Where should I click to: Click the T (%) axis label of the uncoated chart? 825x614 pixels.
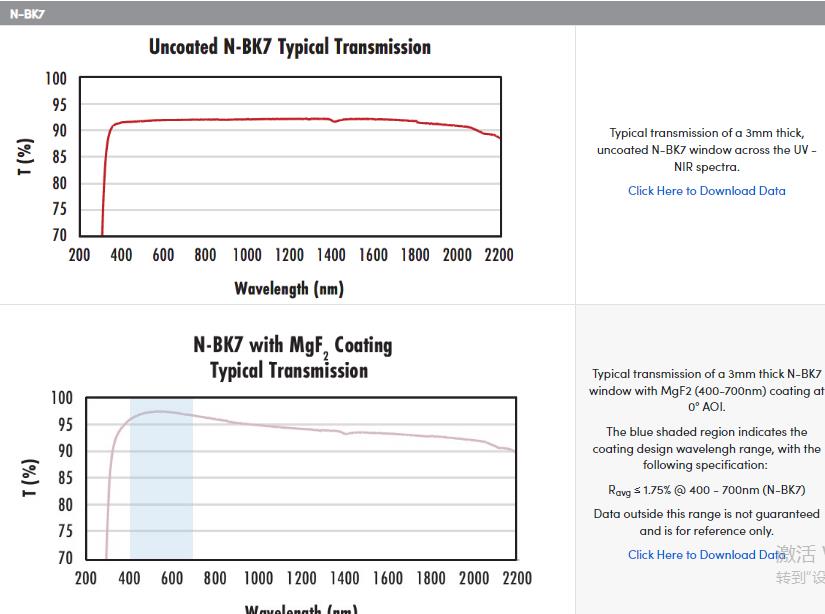click(x=27, y=157)
